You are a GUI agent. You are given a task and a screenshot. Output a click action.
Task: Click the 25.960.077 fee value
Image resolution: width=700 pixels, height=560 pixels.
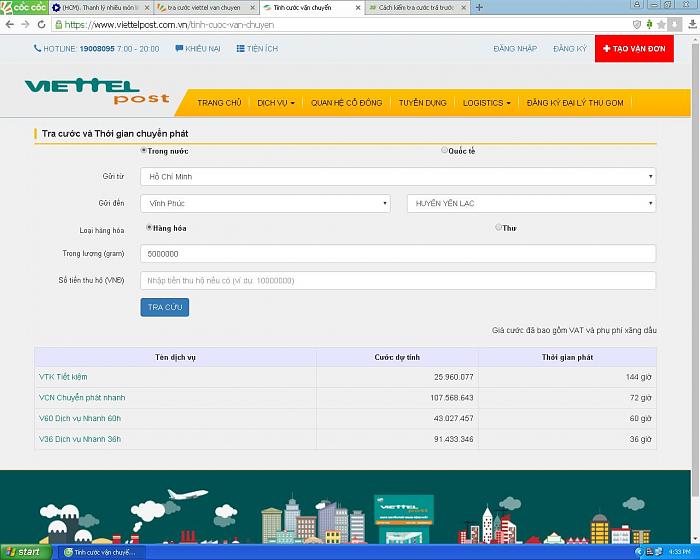(454, 377)
